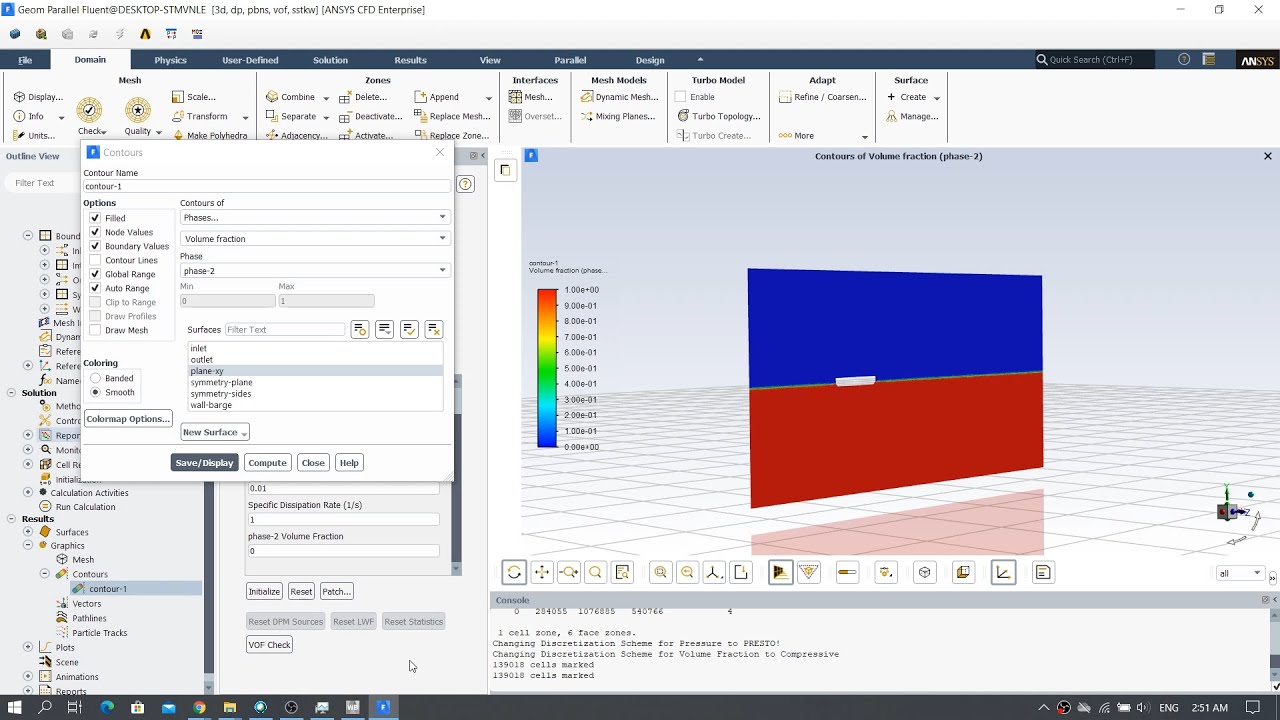Click Interfaces Mesh icon
The image size is (1280, 720).
coord(516,97)
